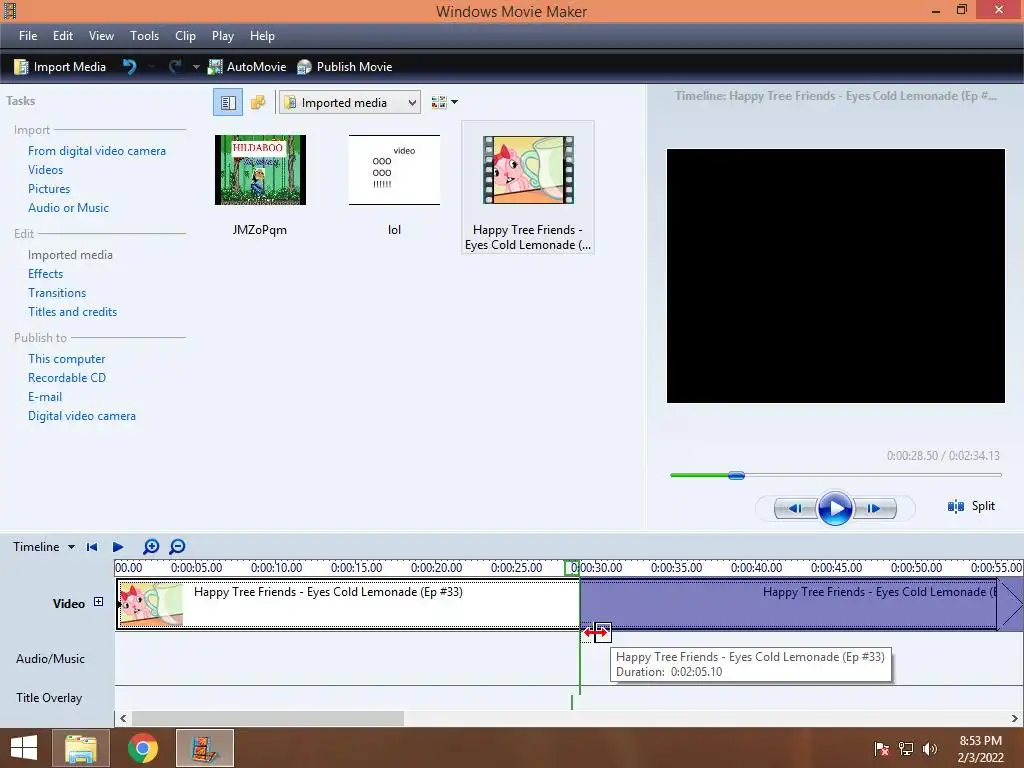Click the preview seek bar handle

coord(736,475)
